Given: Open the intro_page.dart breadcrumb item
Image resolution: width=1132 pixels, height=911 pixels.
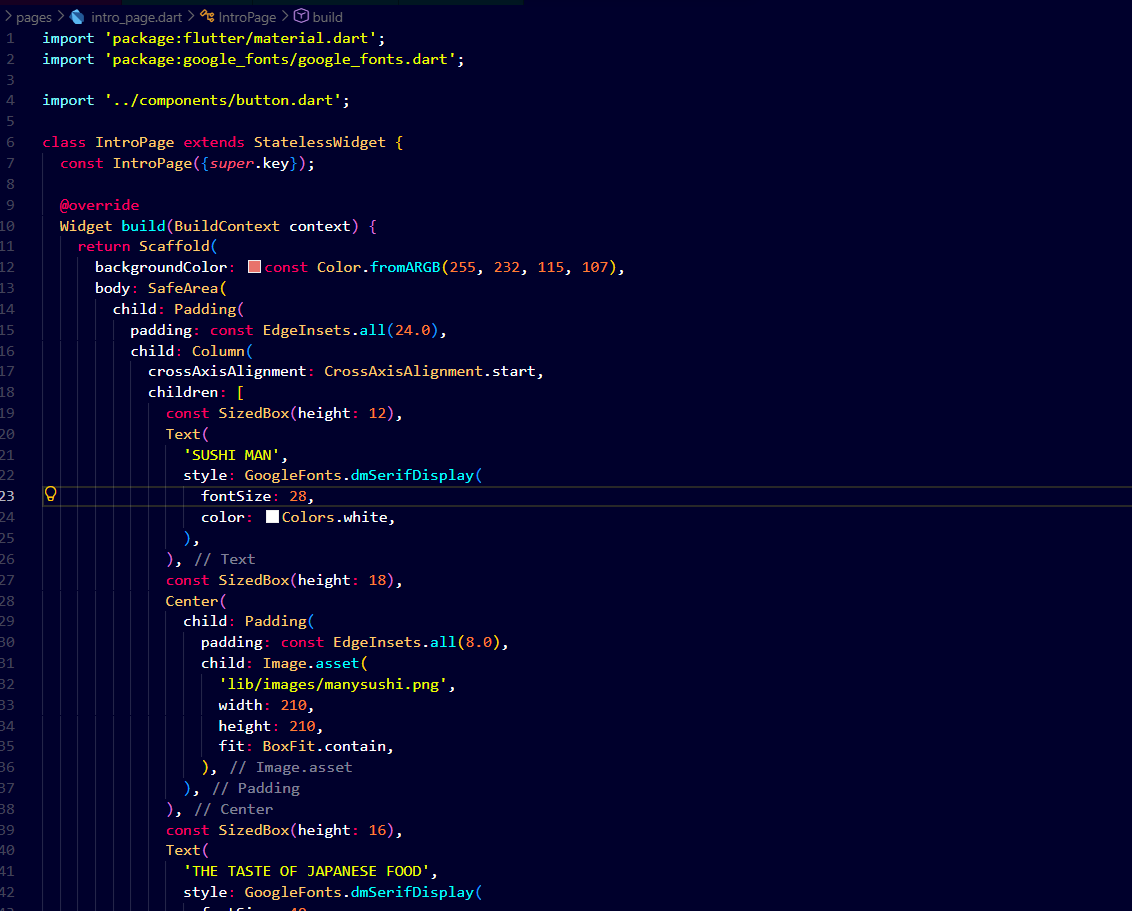Looking at the screenshot, I should (136, 17).
